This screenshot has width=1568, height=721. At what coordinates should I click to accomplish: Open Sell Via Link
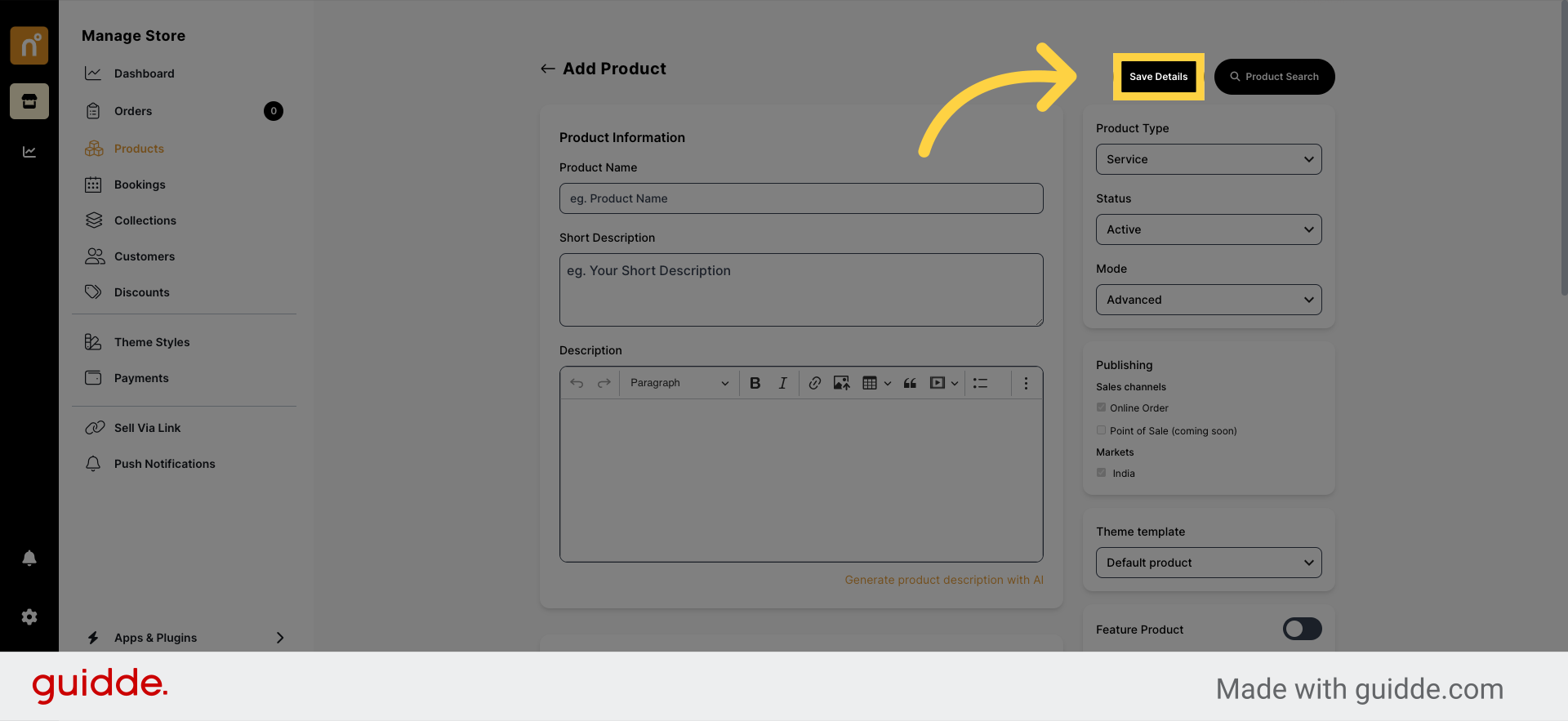[x=147, y=428]
